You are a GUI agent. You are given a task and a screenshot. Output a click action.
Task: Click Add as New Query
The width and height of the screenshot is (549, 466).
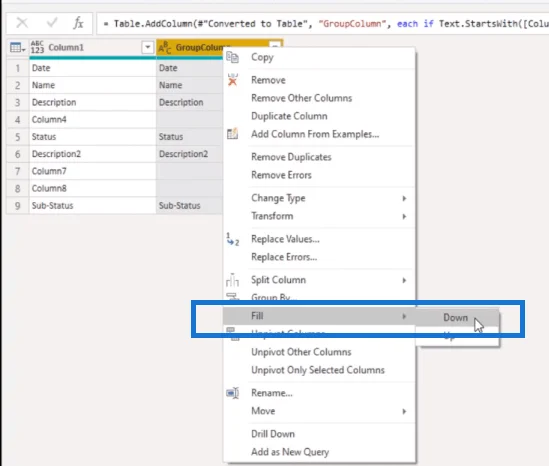[x=290, y=452]
